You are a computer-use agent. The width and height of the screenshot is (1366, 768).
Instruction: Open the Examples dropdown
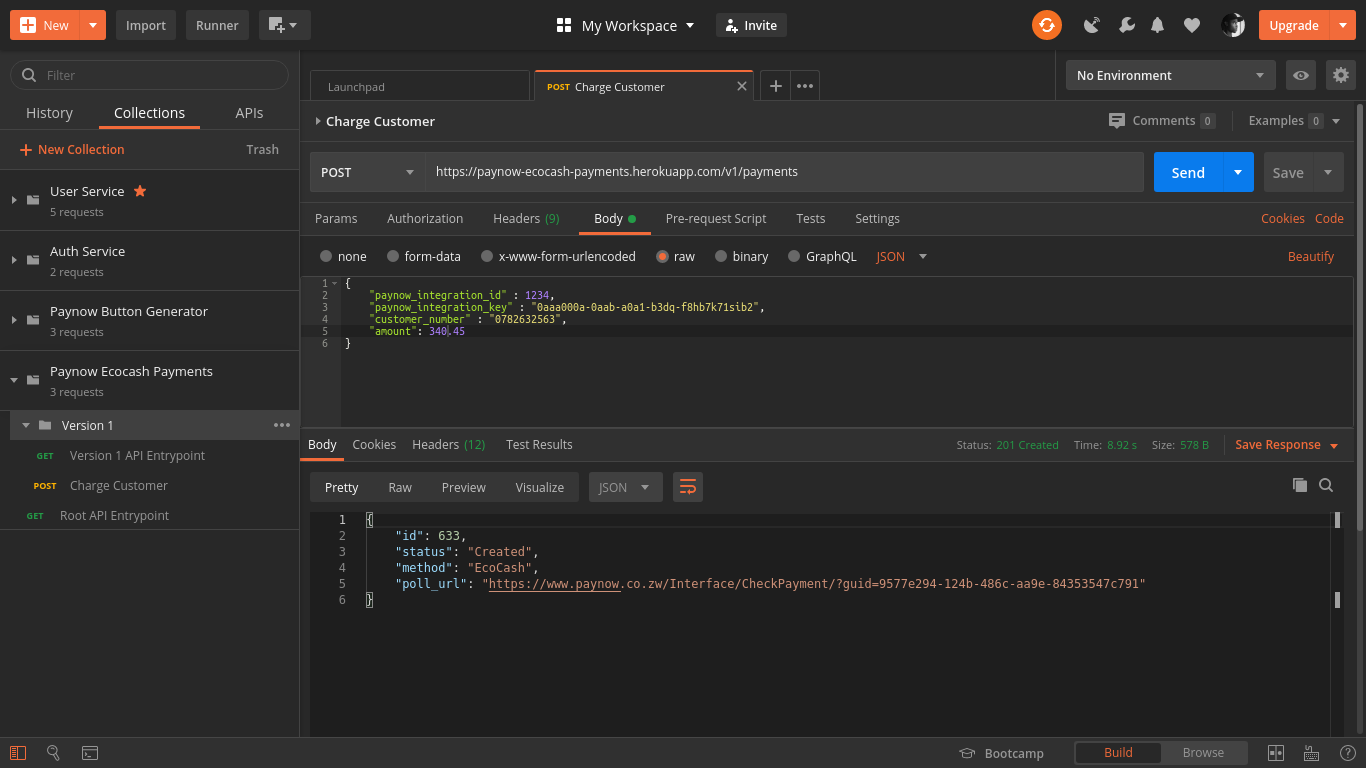1294,120
